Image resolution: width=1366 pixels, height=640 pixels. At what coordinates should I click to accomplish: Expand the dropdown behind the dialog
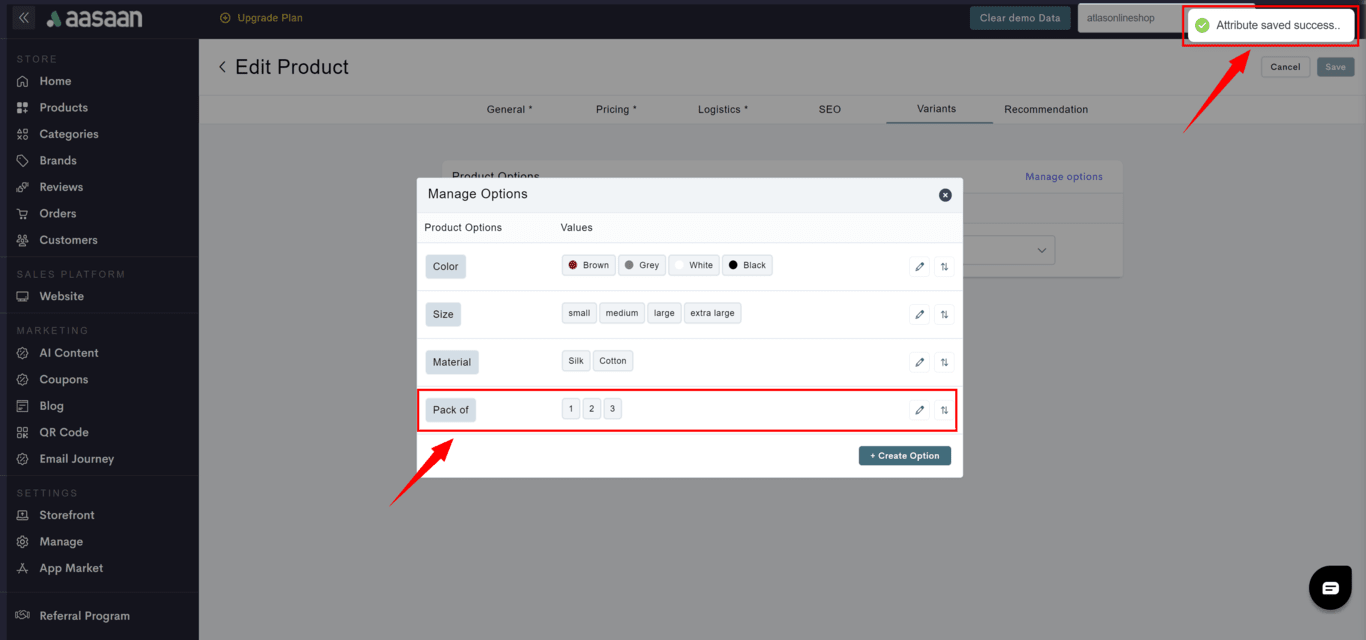point(1041,250)
